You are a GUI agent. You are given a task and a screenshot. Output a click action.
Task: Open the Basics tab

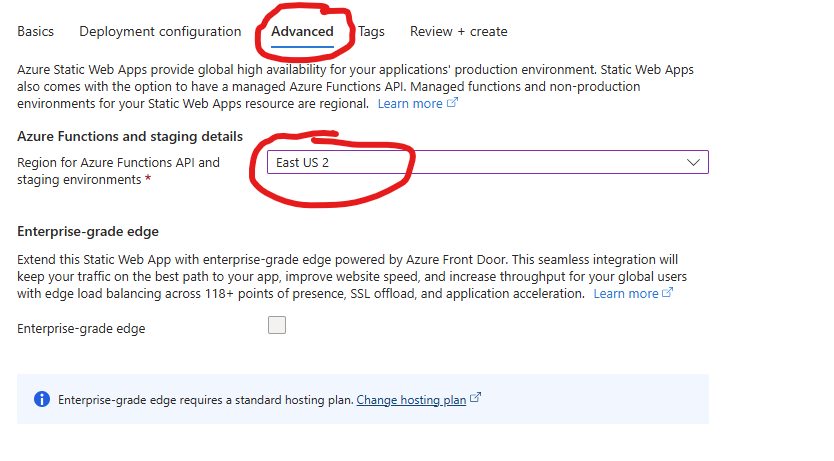(x=35, y=32)
